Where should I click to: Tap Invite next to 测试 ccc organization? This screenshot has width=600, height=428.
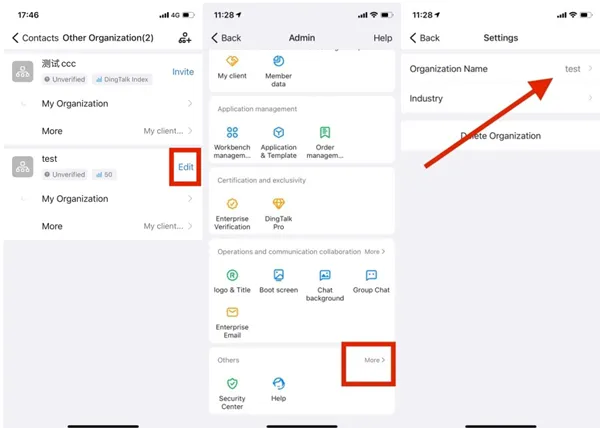(183, 72)
